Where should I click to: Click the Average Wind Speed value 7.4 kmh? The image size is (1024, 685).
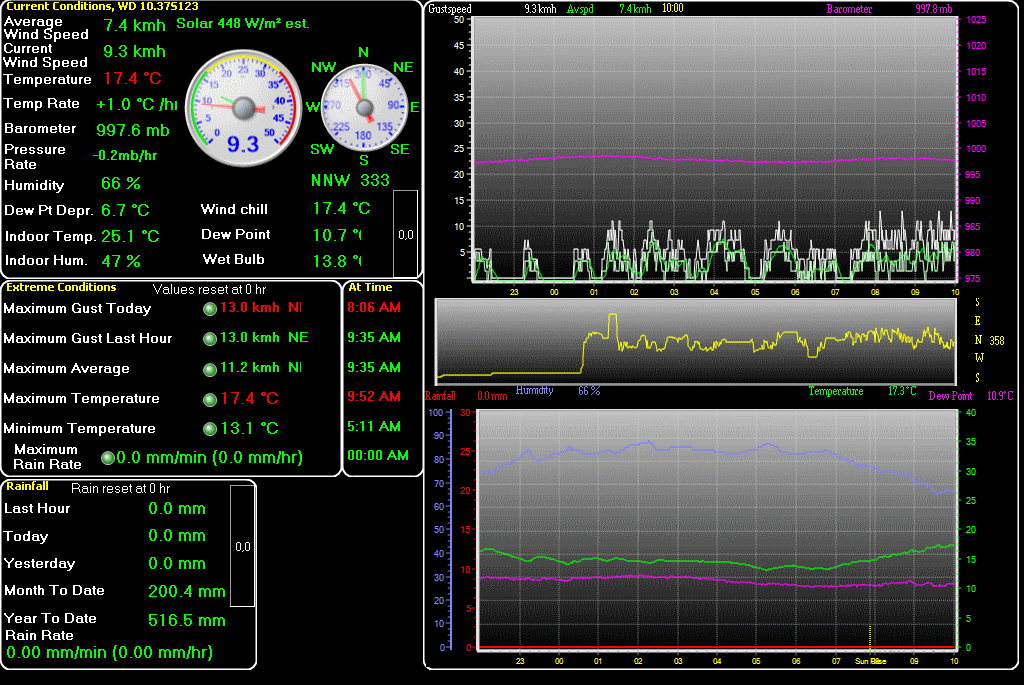pos(135,25)
